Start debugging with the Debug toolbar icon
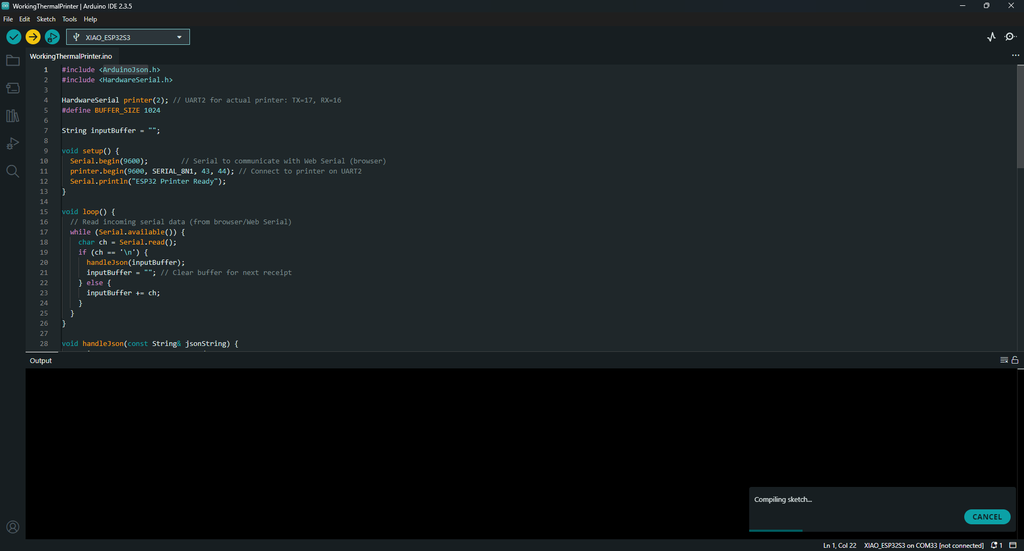Viewport: 1024px width, 551px height. 52,37
